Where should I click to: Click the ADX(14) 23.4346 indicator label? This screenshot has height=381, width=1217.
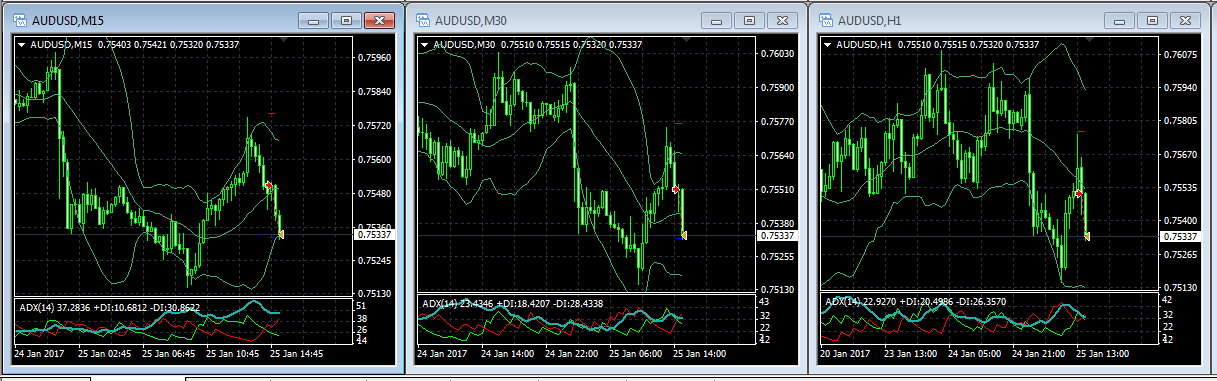(x=513, y=303)
